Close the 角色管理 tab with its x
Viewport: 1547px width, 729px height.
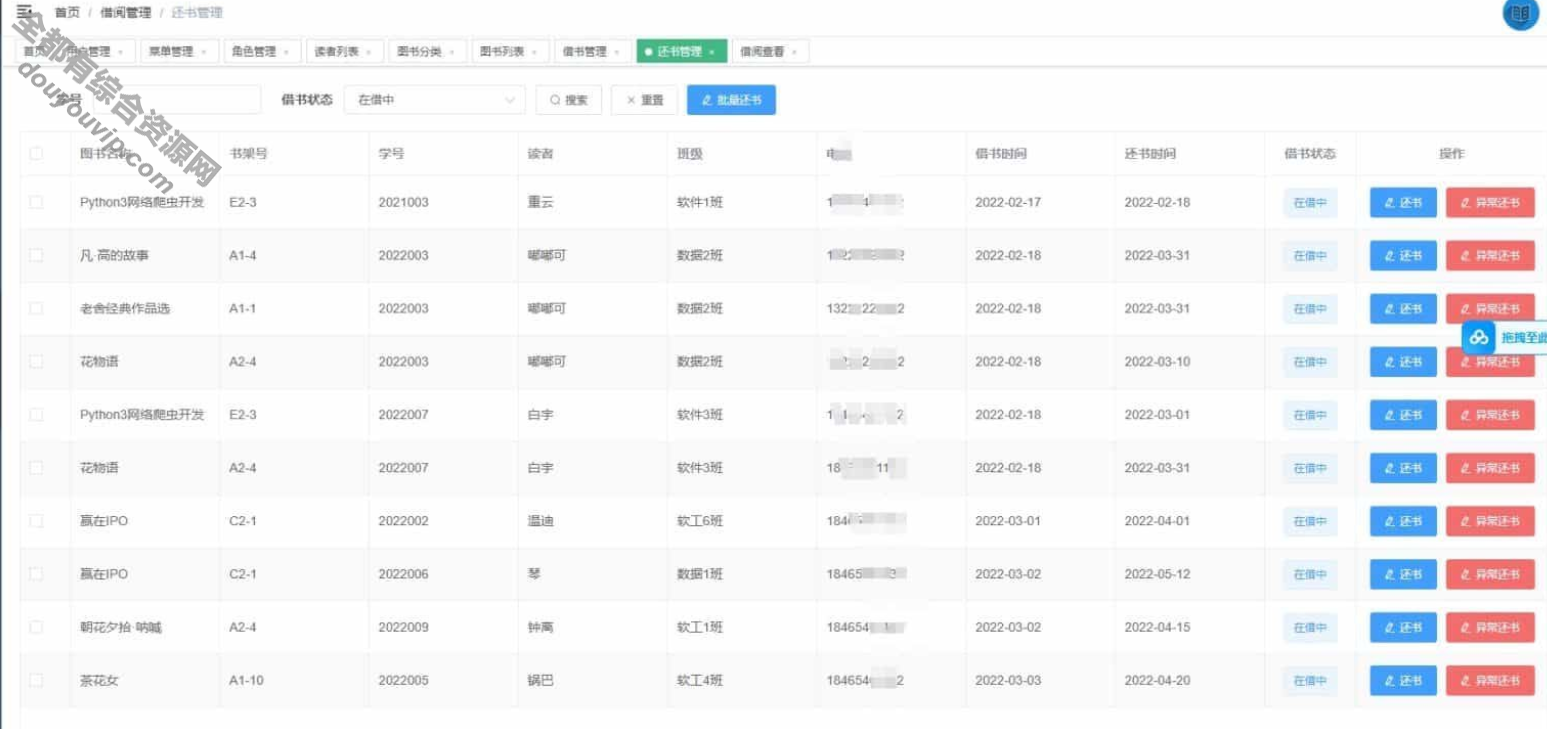point(286,52)
